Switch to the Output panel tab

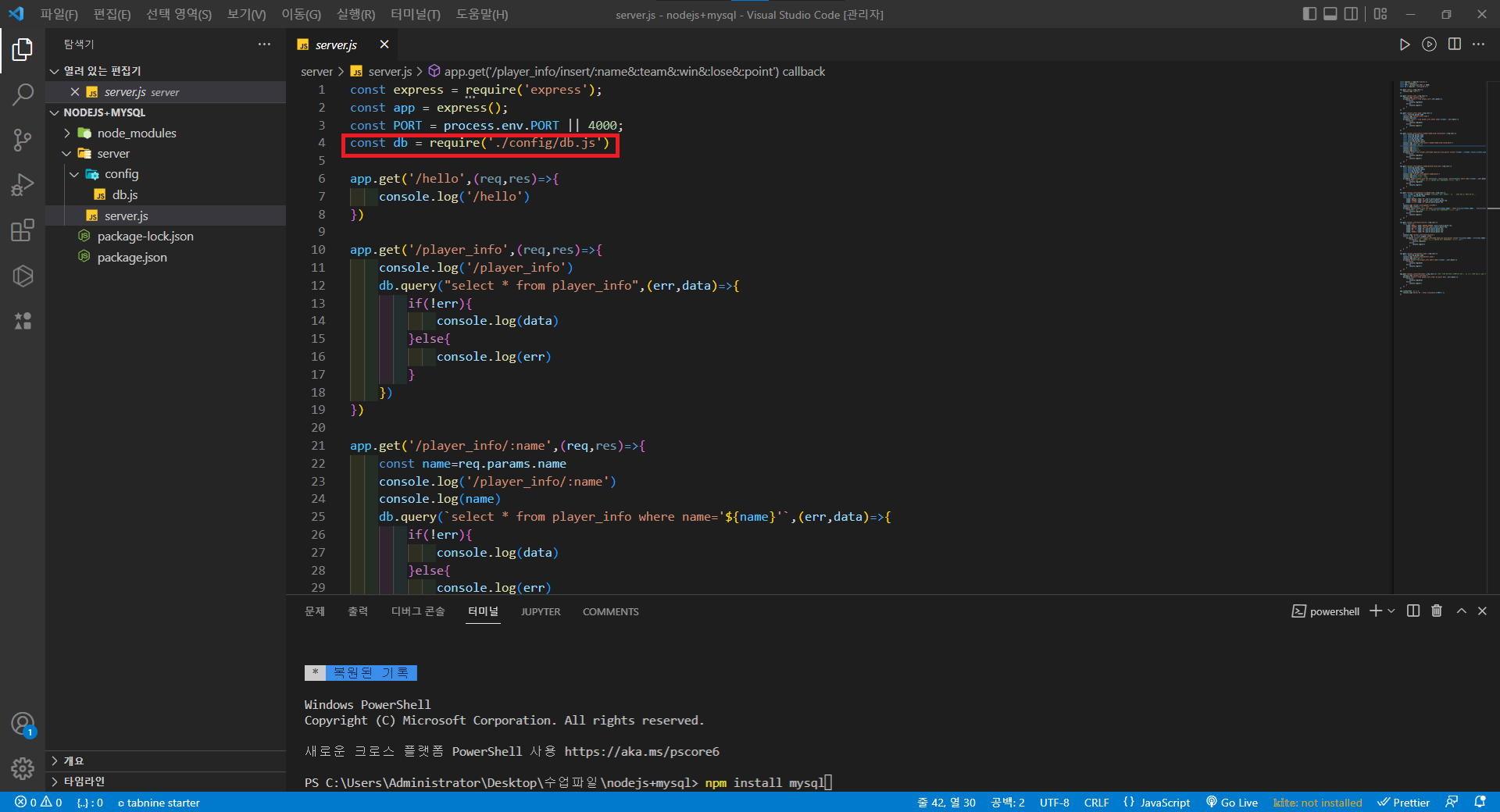[358, 611]
